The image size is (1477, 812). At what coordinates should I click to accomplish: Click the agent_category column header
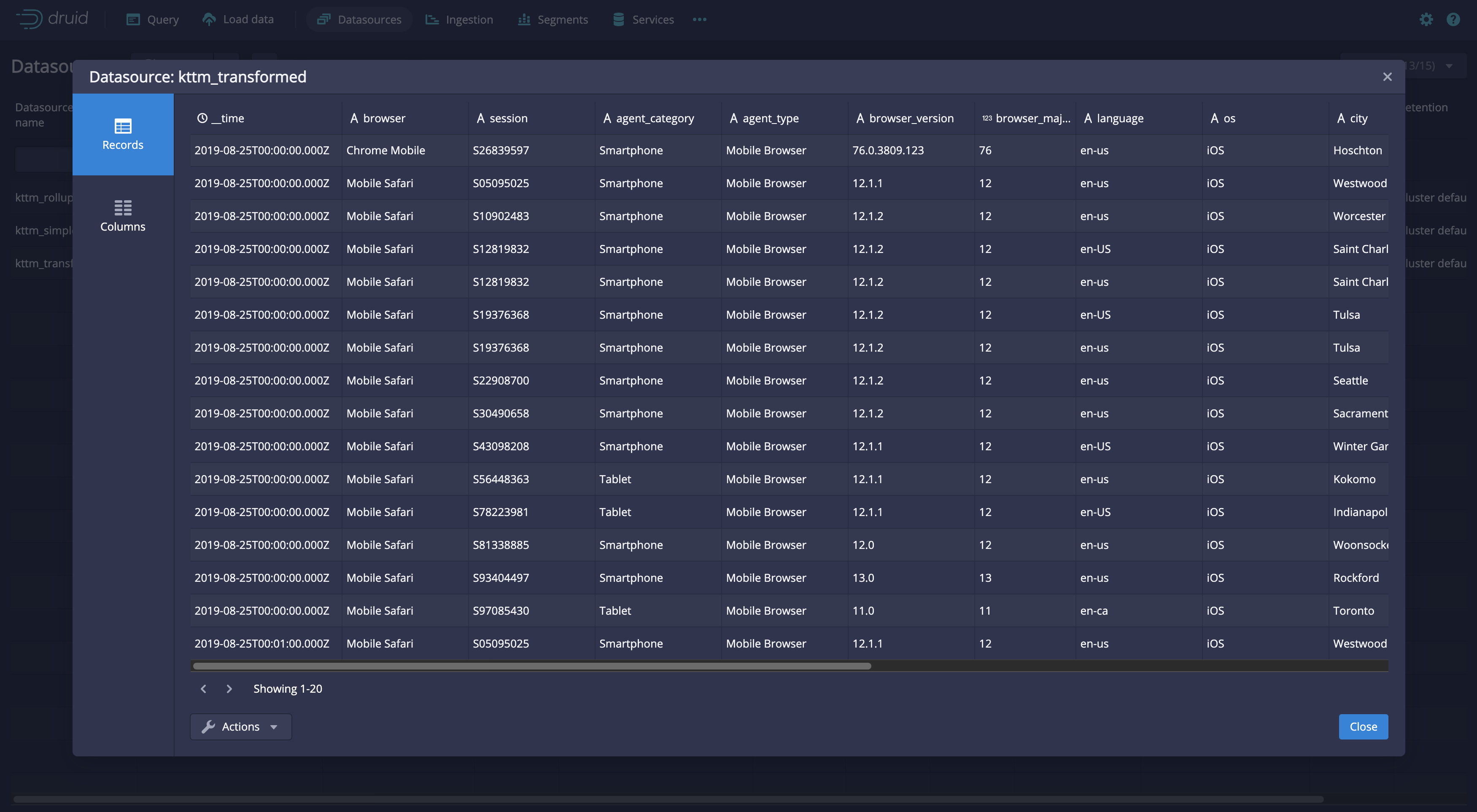pos(654,118)
